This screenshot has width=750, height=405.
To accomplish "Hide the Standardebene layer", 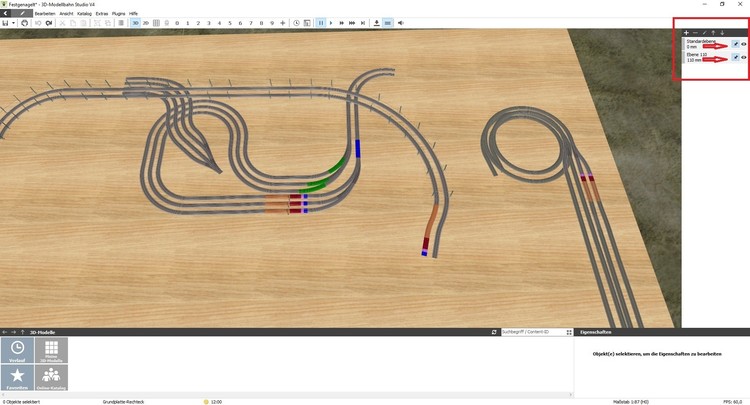I will tap(744, 44).
